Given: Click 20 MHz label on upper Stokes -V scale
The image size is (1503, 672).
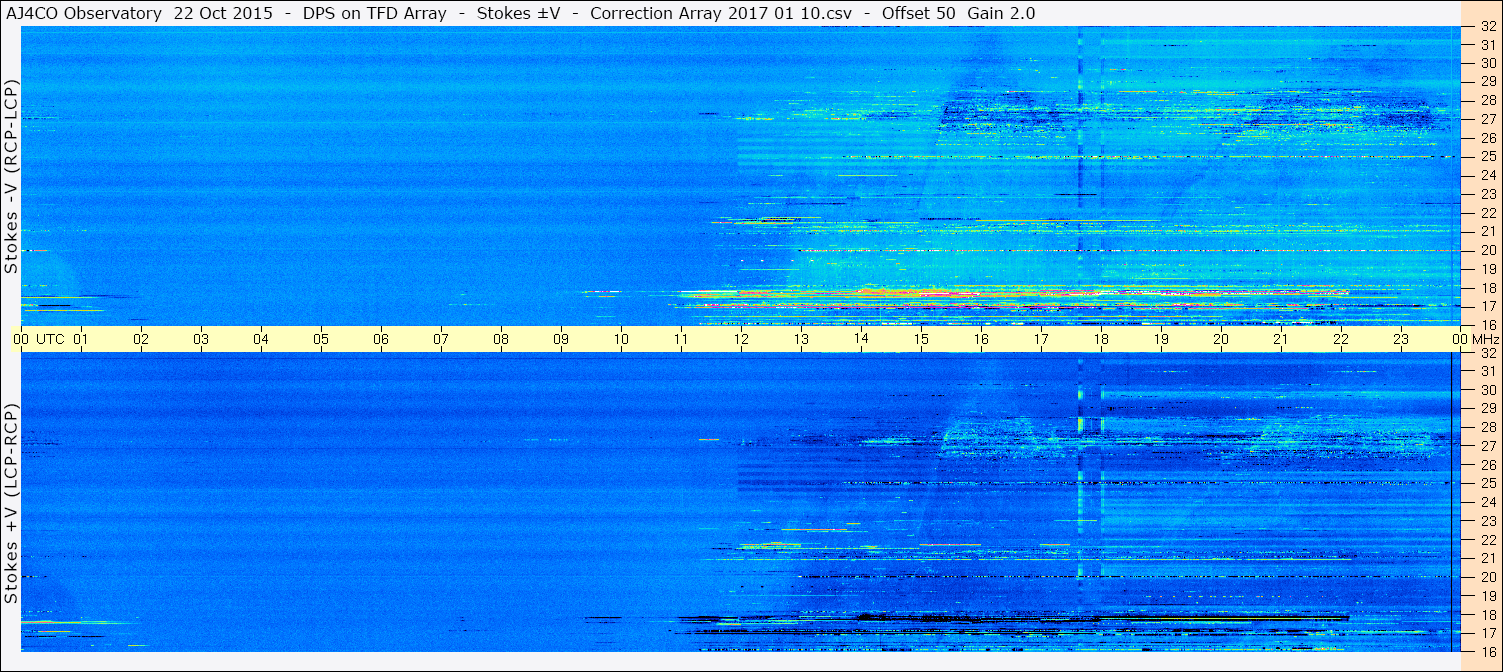Looking at the screenshot, I should pos(1488,250).
